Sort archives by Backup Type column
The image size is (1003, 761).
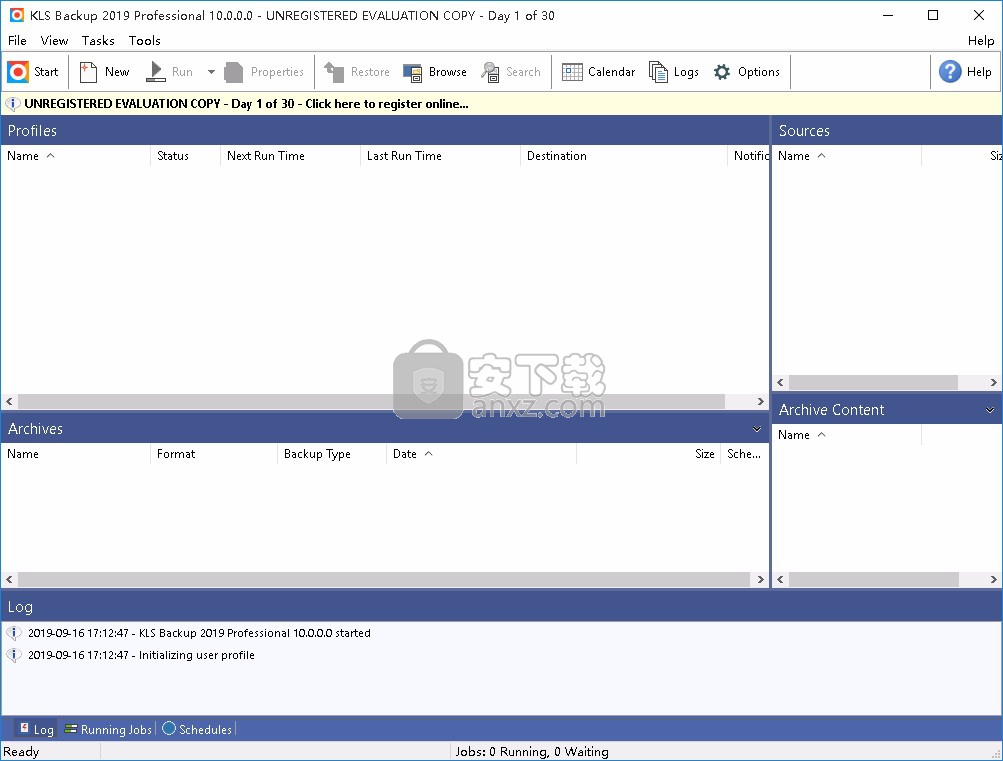(x=332, y=453)
